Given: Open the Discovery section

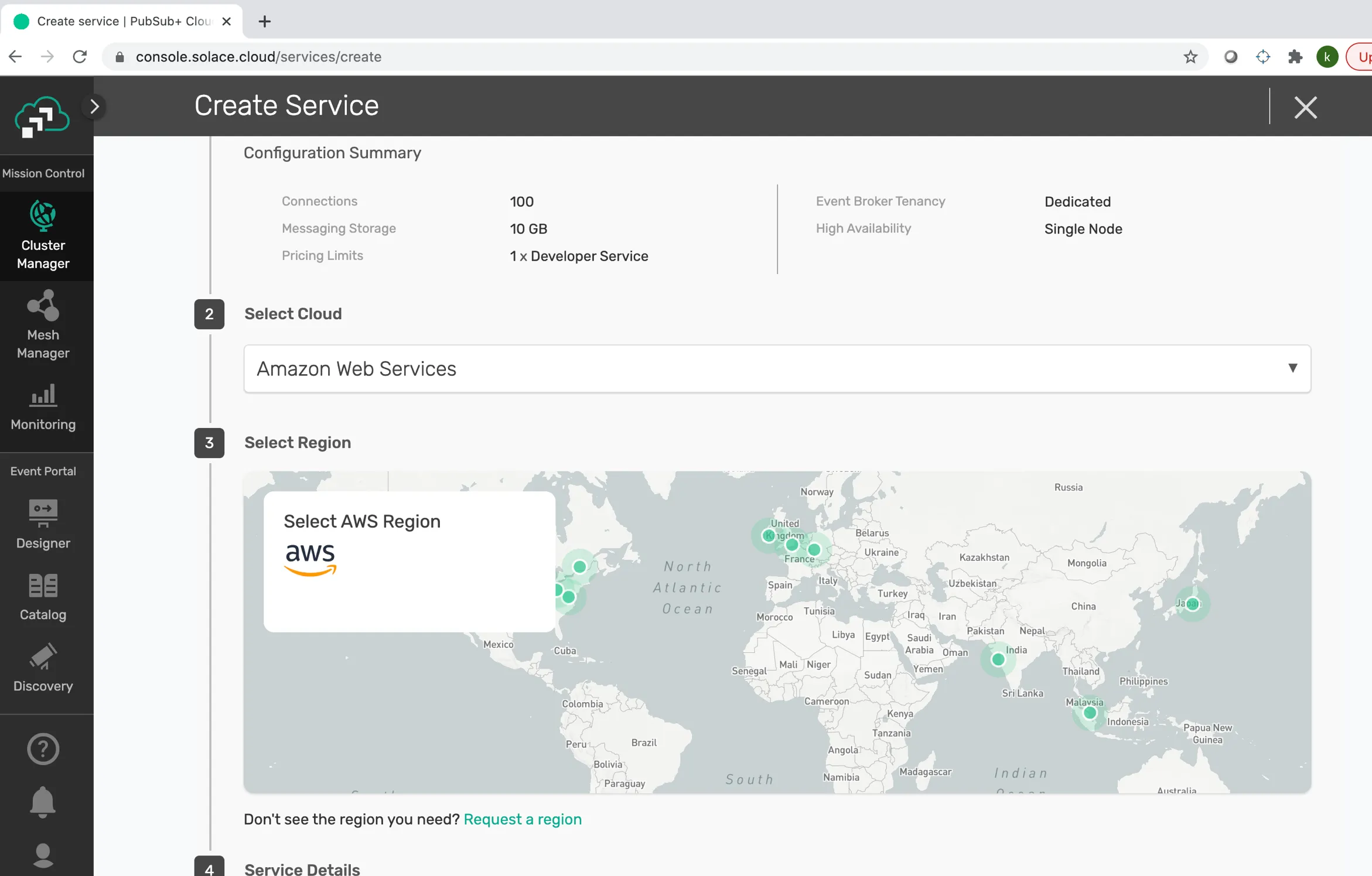Looking at the screenshot, I should [43, 668].
